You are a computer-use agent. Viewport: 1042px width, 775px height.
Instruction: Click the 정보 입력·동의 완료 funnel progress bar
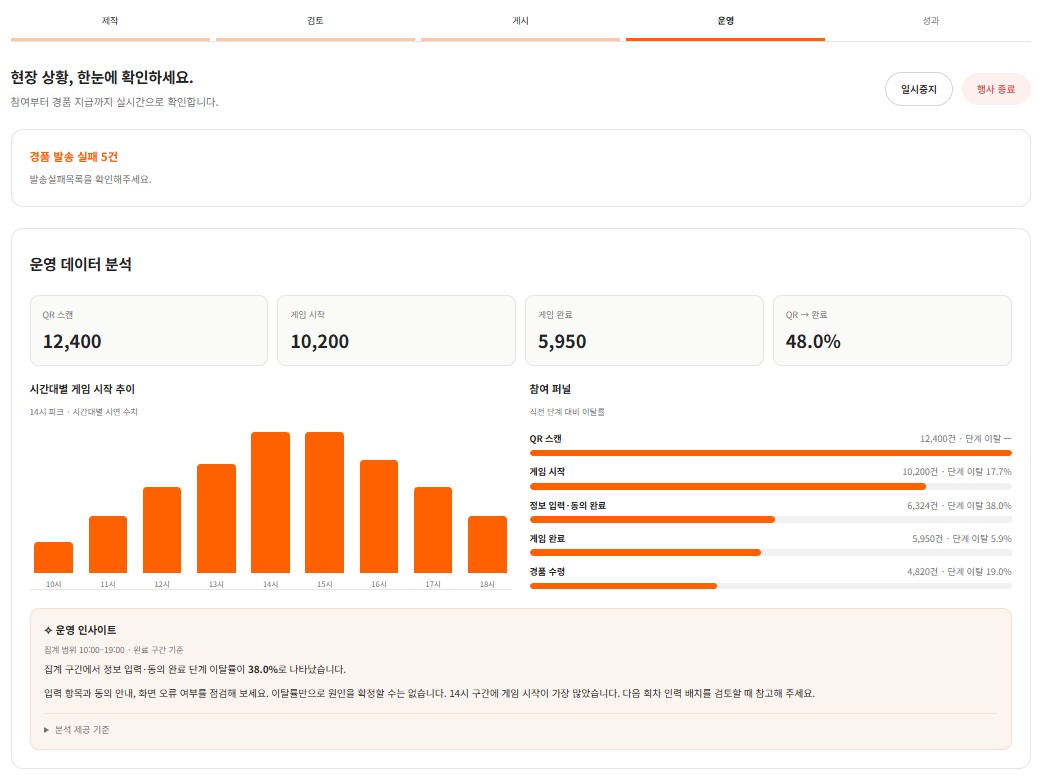[x=770, y=520]
